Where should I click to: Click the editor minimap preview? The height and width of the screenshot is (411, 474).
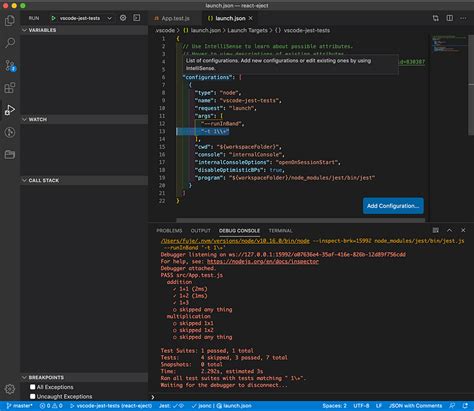(449, 45)
